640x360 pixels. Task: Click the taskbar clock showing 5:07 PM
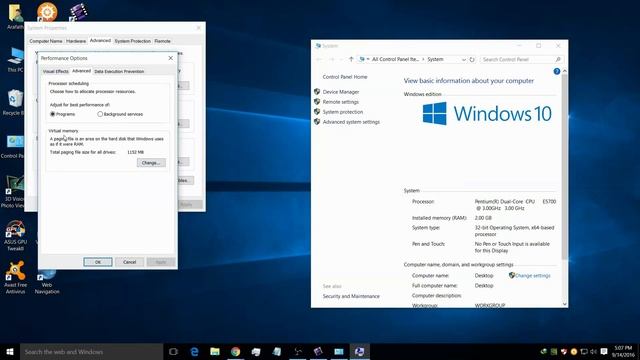(x=623, y=351)
